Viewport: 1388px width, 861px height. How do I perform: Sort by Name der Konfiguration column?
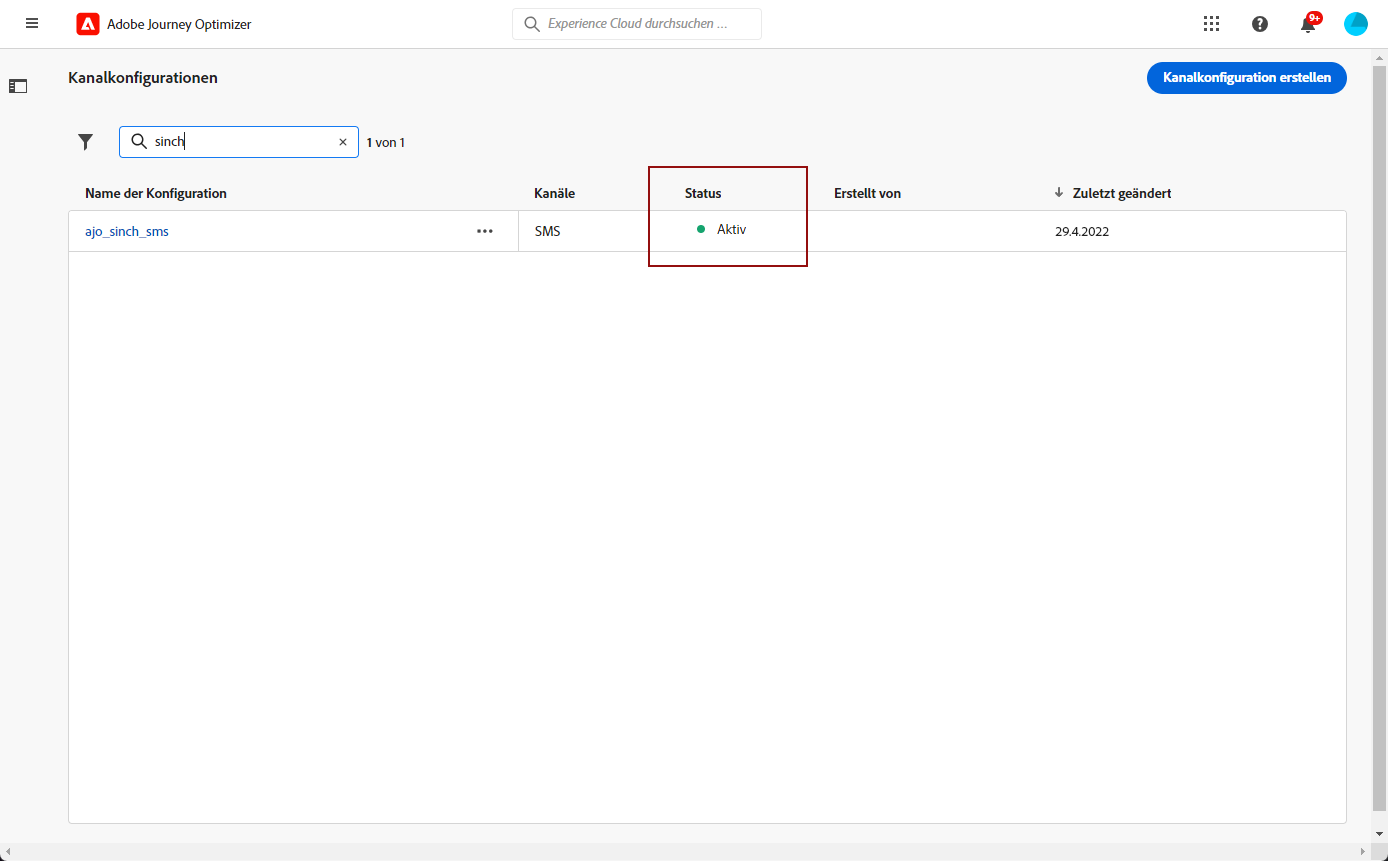[156, 193]
